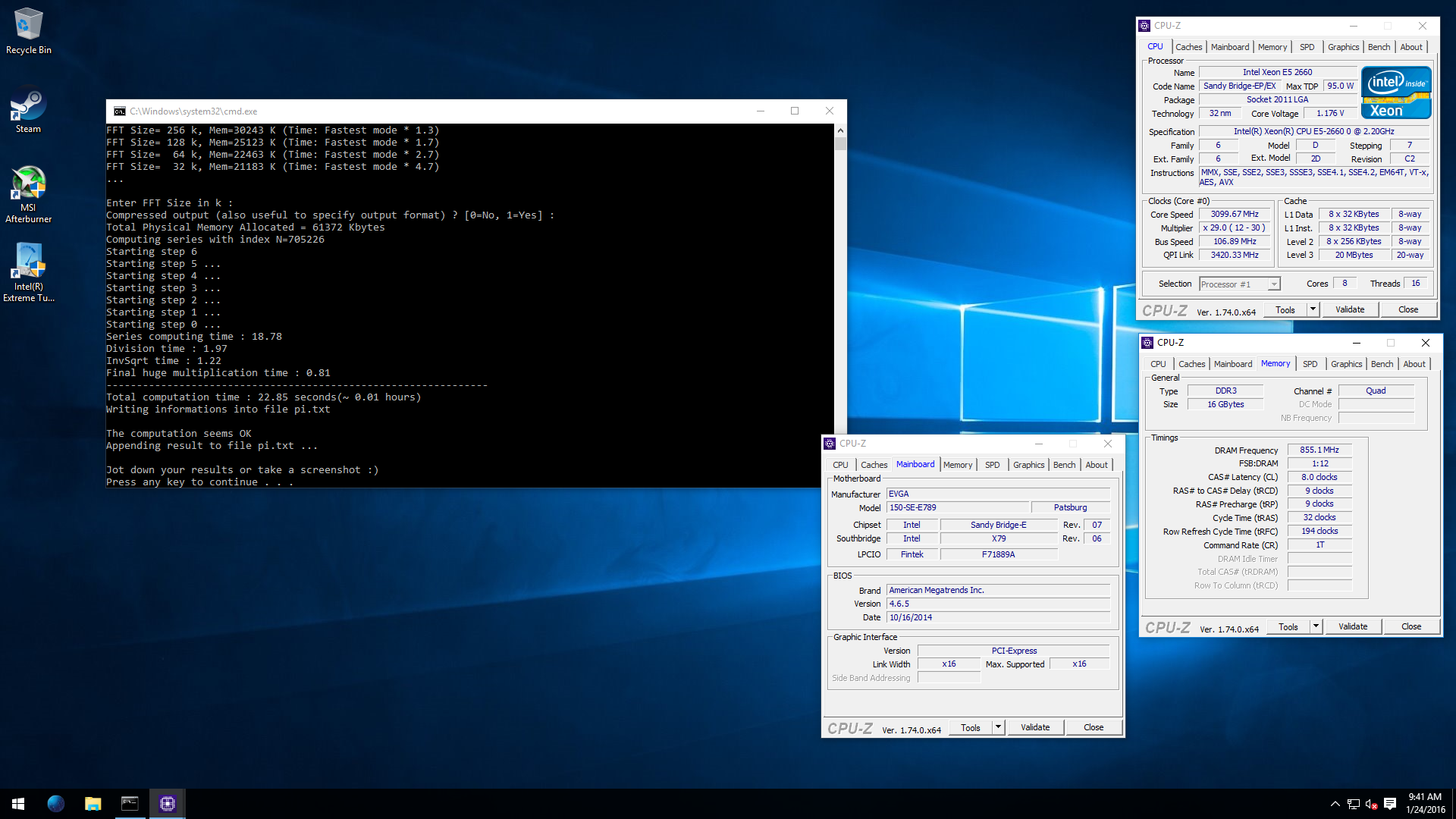
Task: Switch to CPU tab in Memory window
Action: 1158,364
